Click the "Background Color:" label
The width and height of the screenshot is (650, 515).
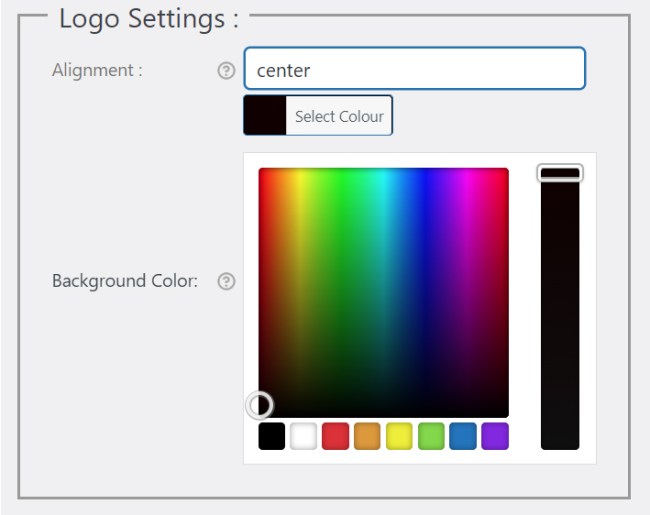click(125, 281)
